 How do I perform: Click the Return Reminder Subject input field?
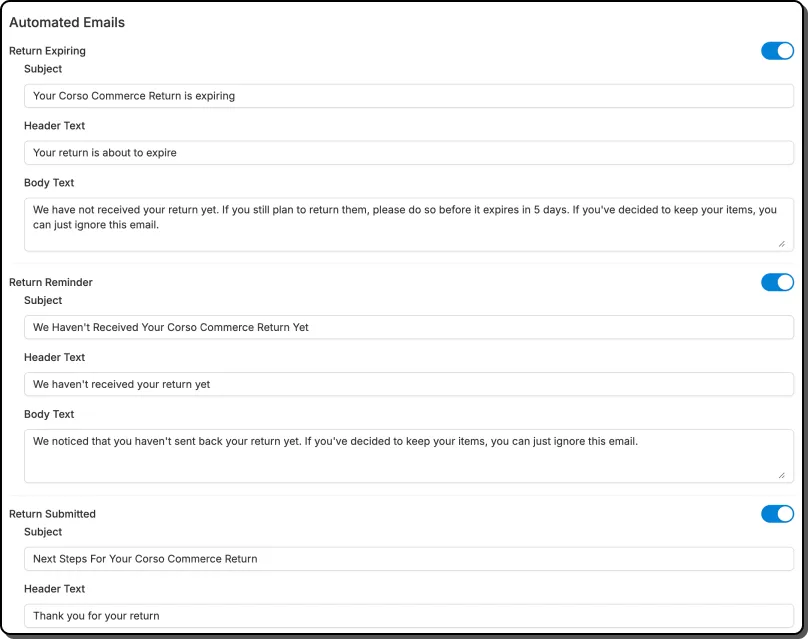click(408, 327)
